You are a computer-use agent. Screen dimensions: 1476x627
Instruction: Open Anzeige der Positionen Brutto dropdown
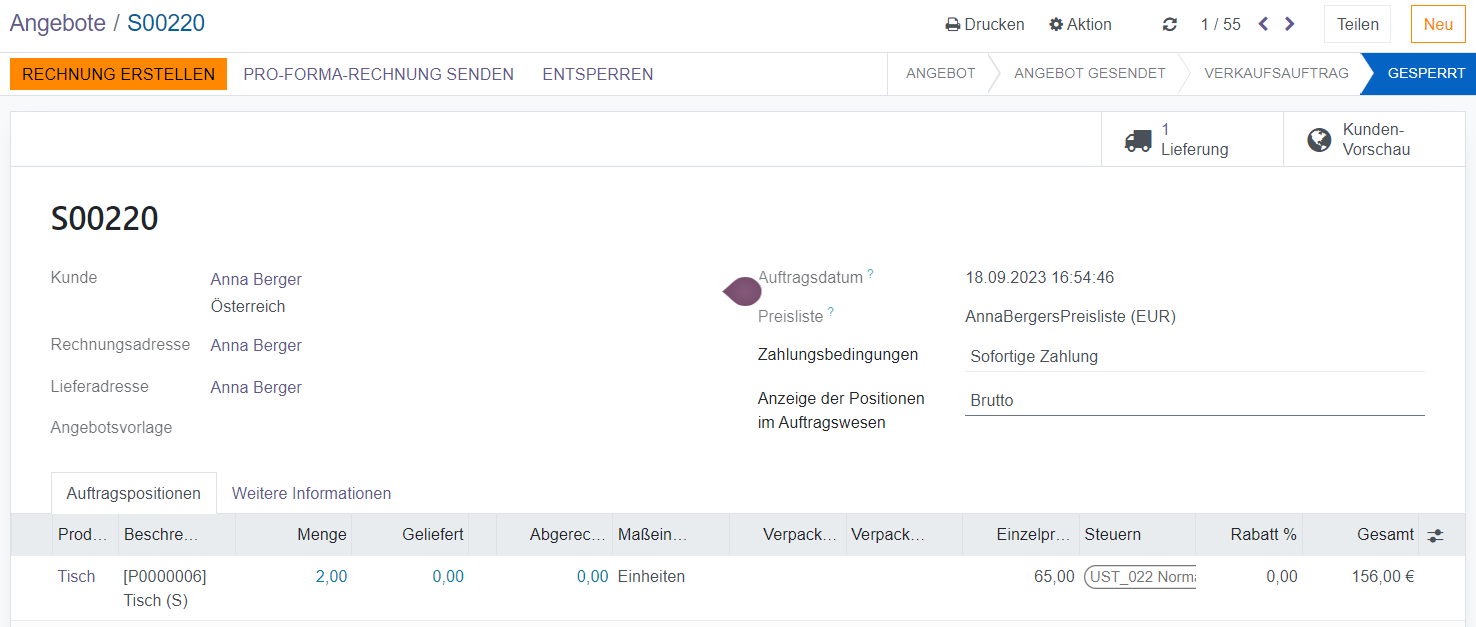tap(1193, 400)
